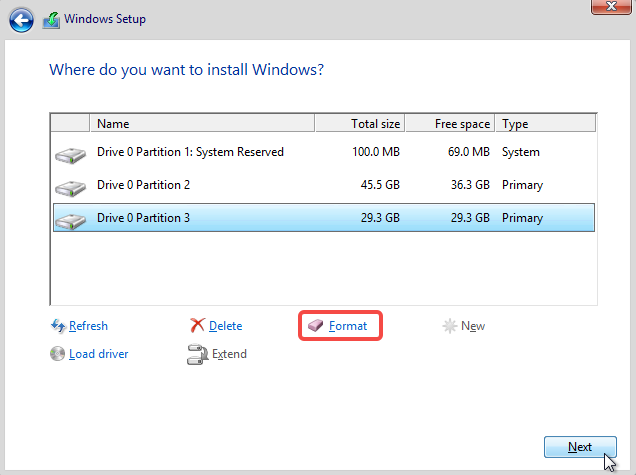Screen dimensions: 636x475
Task: Click the Extend drive icon
Action: tap(198, 354)
